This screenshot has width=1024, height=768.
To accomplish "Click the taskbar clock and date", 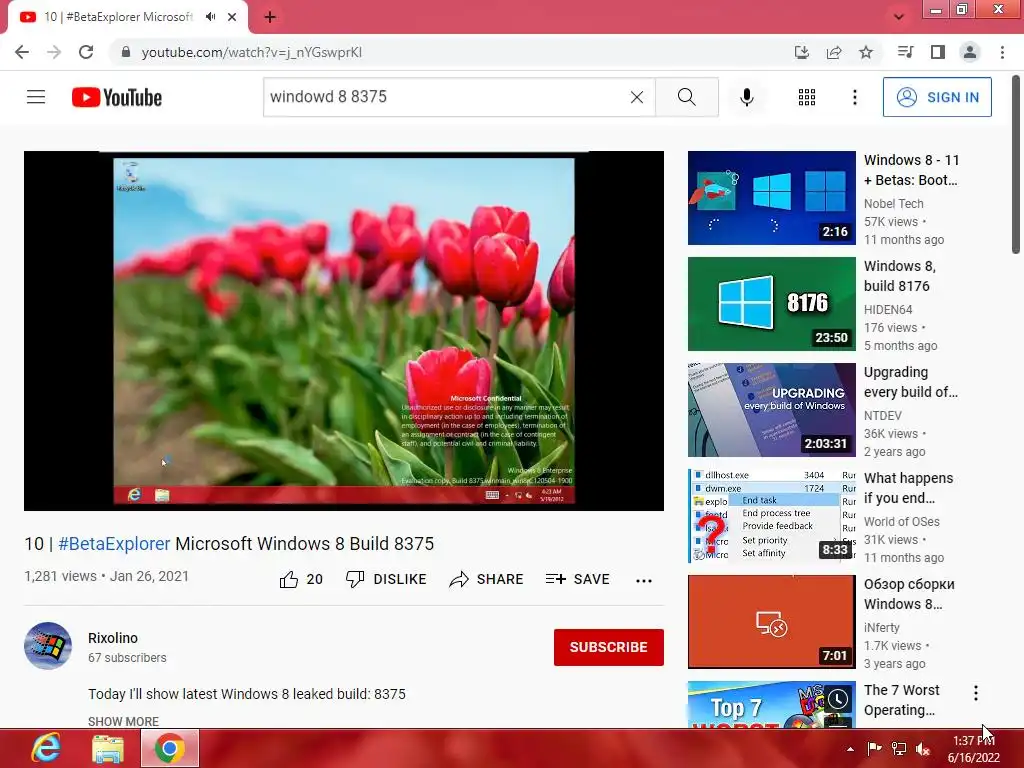I will point(973,749).
